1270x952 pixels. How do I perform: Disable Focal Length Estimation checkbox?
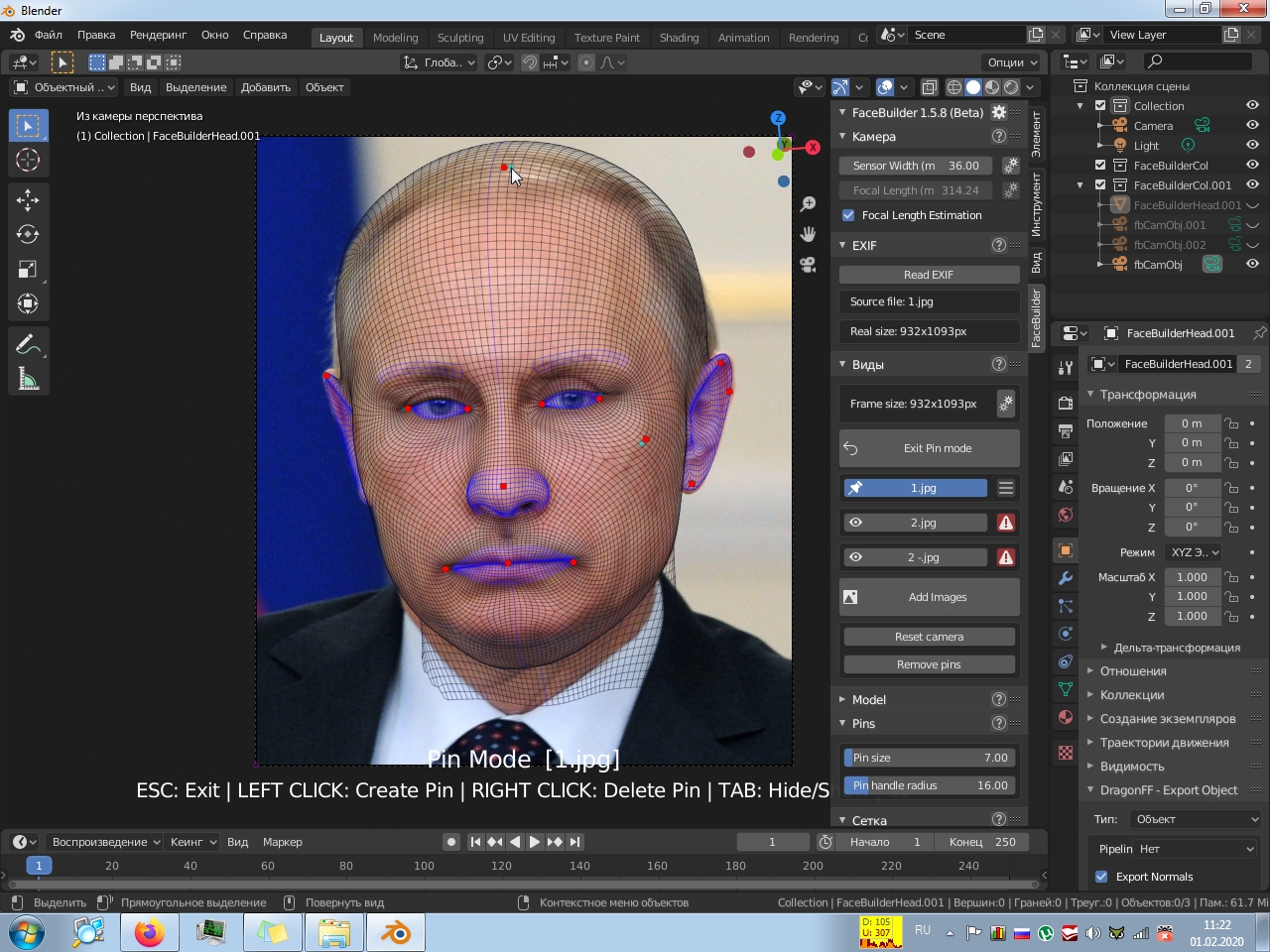(x=848, y=215)
